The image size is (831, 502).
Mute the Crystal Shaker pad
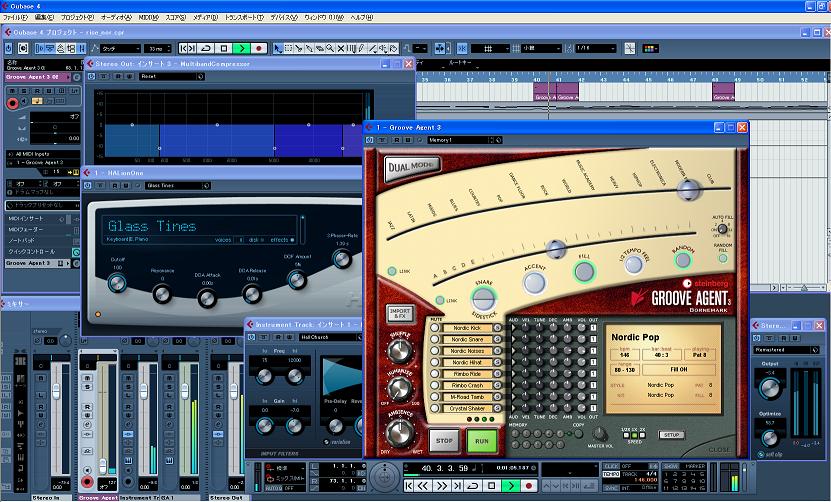(x=435, y=408)
